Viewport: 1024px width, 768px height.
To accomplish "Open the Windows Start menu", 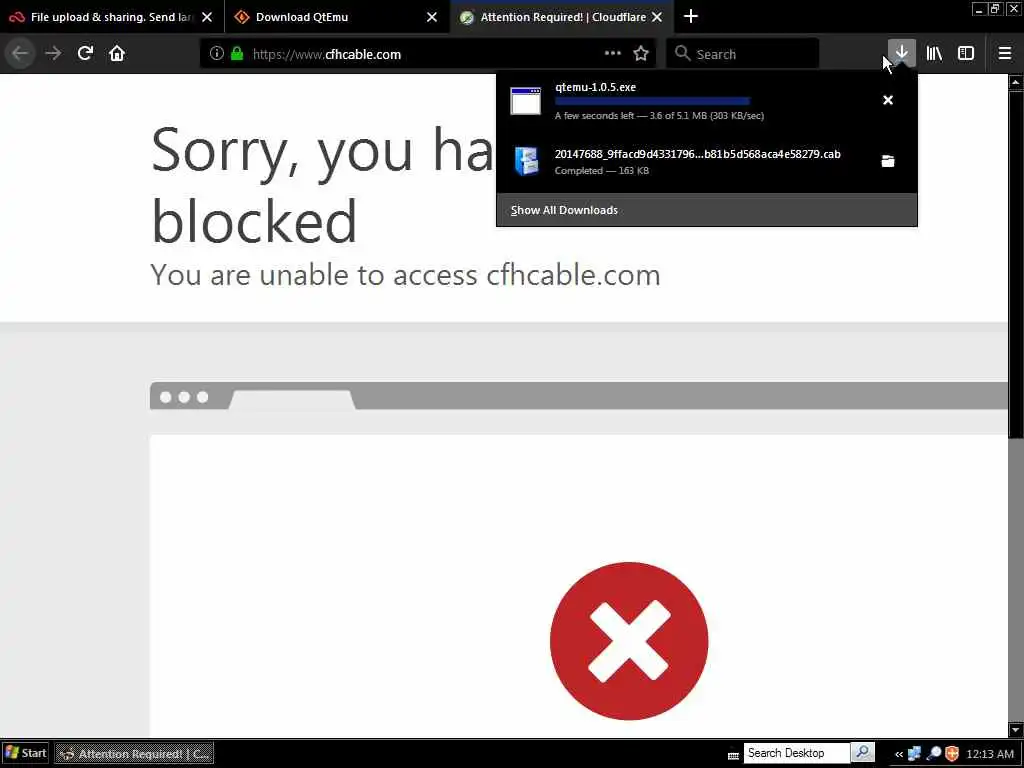I will [25, 753].
